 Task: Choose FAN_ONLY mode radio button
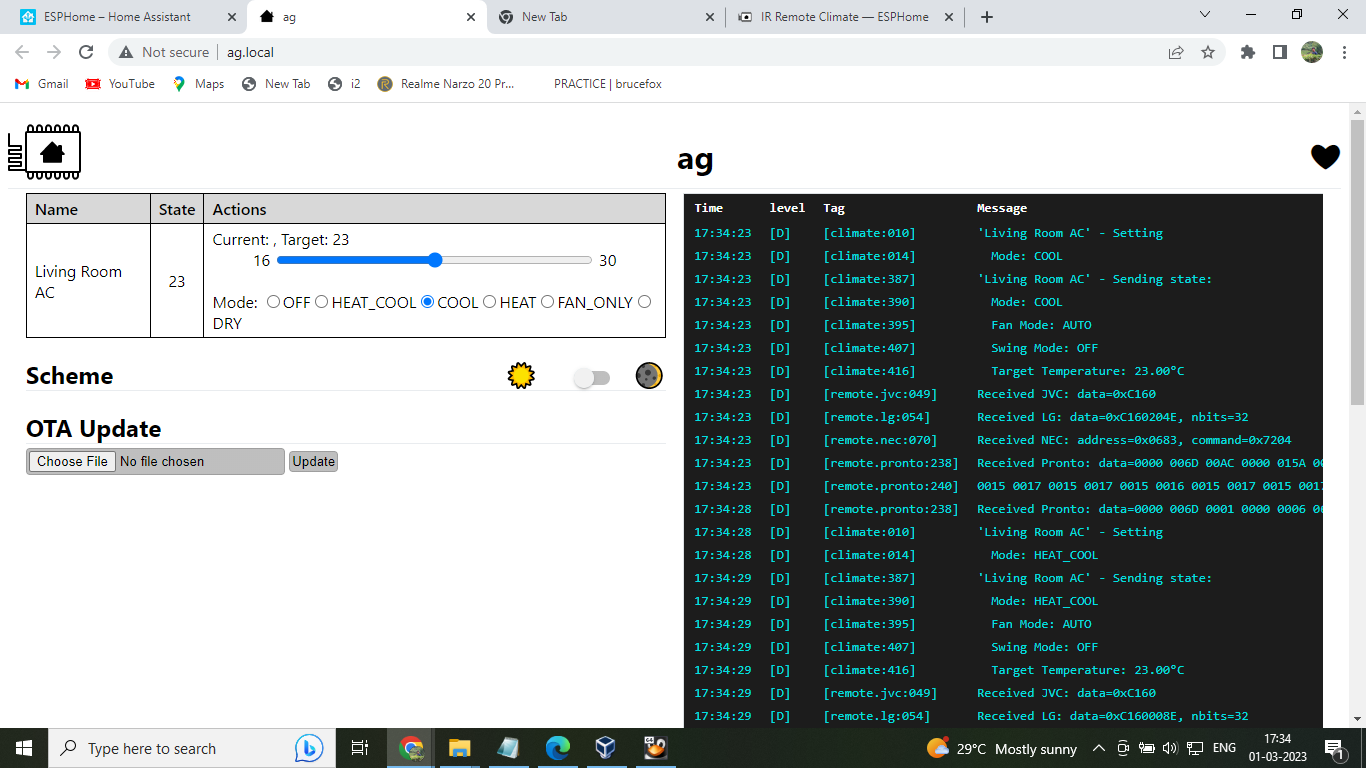pos(547,302)
